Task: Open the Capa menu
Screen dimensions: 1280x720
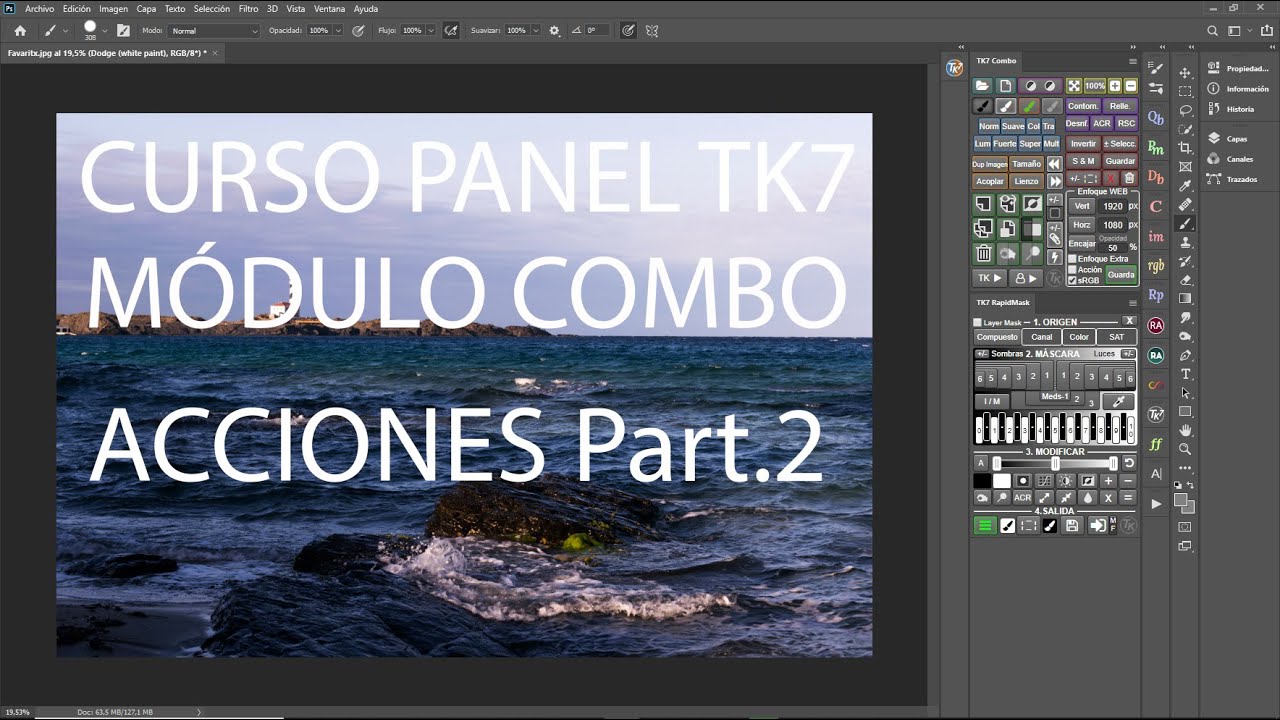Action: coord(146,8)
